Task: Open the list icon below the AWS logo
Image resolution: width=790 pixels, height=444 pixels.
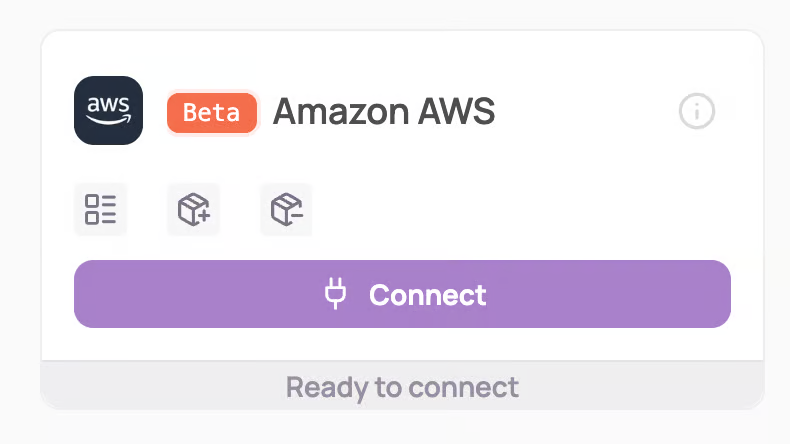Action: [100, 210]
